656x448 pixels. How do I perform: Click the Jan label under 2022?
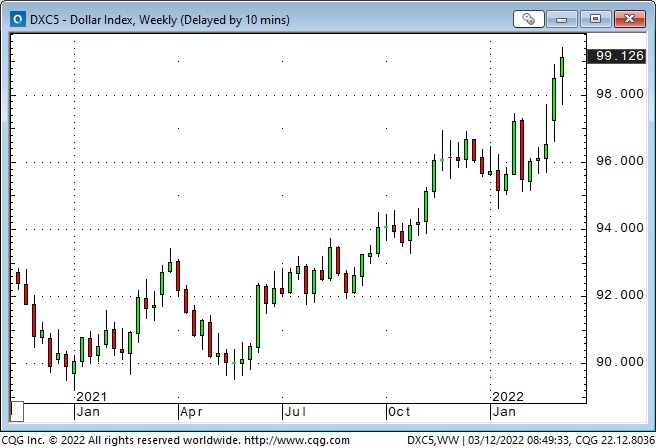[504, 412]
